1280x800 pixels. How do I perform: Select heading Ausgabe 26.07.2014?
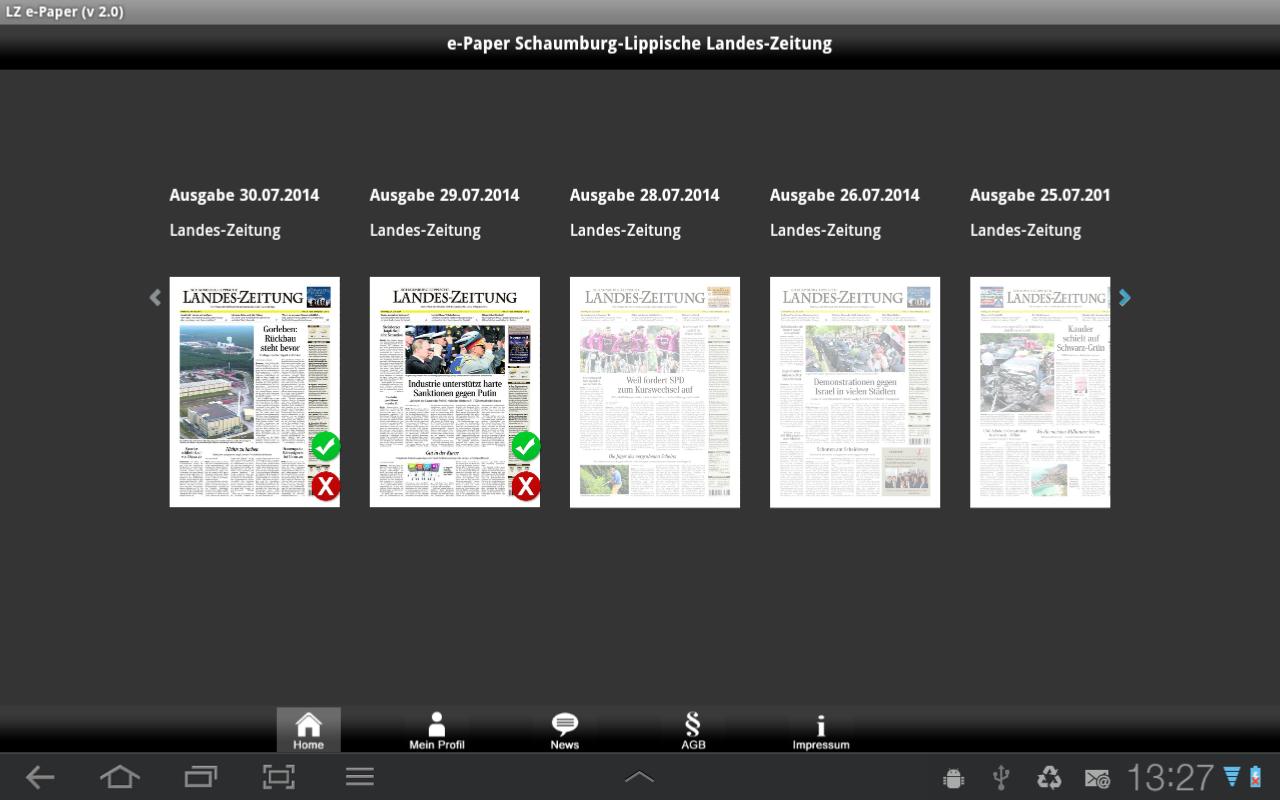(844, 195)
